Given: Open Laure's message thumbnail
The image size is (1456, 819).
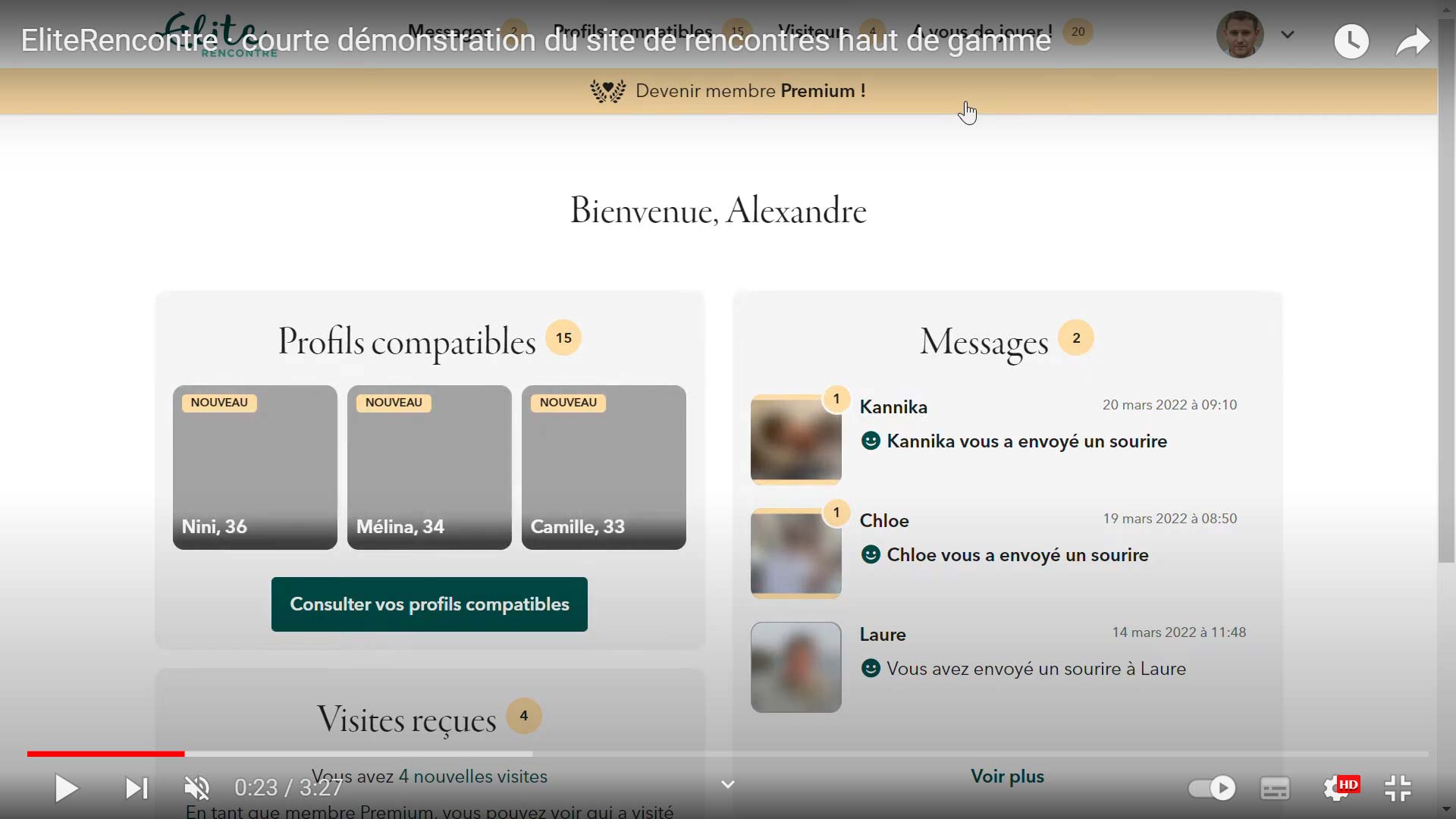Looking at the screenshot, I should pos(796,667).
